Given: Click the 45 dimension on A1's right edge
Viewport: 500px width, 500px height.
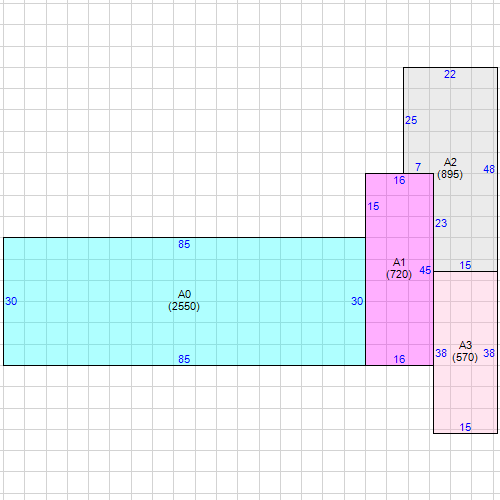Looking at the screenshot, I should [x=425, y=270].
